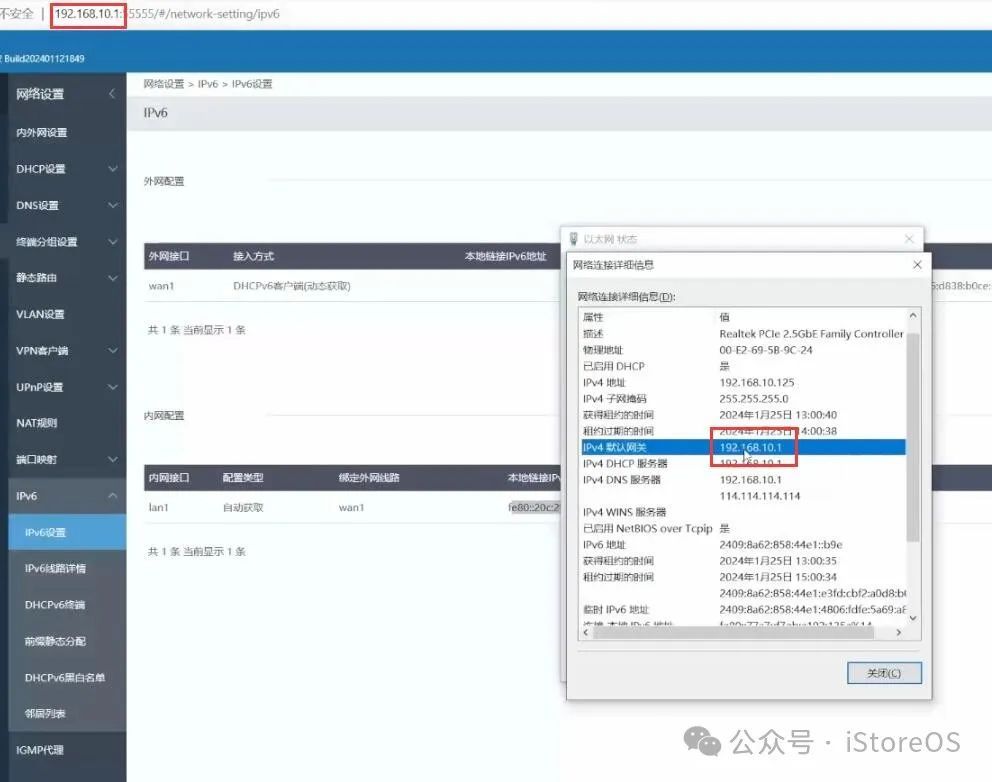Expand the DNS设置 menu chevron
992x782 pixels.
click(x=113, y=205)
